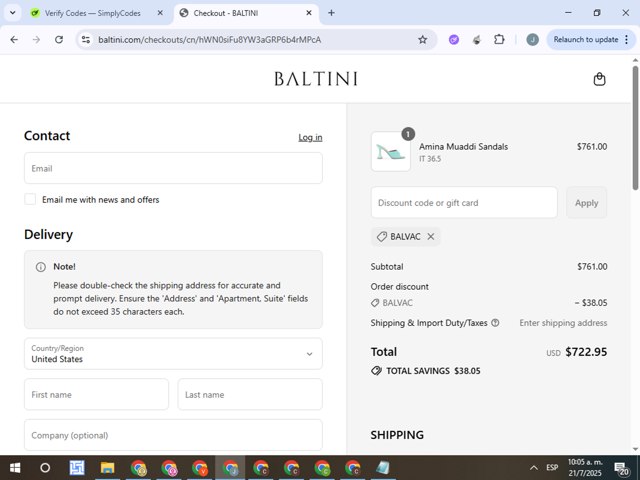
Task: Click the Amina Muaddi Sandals product name
Action: tap(463, 147)
